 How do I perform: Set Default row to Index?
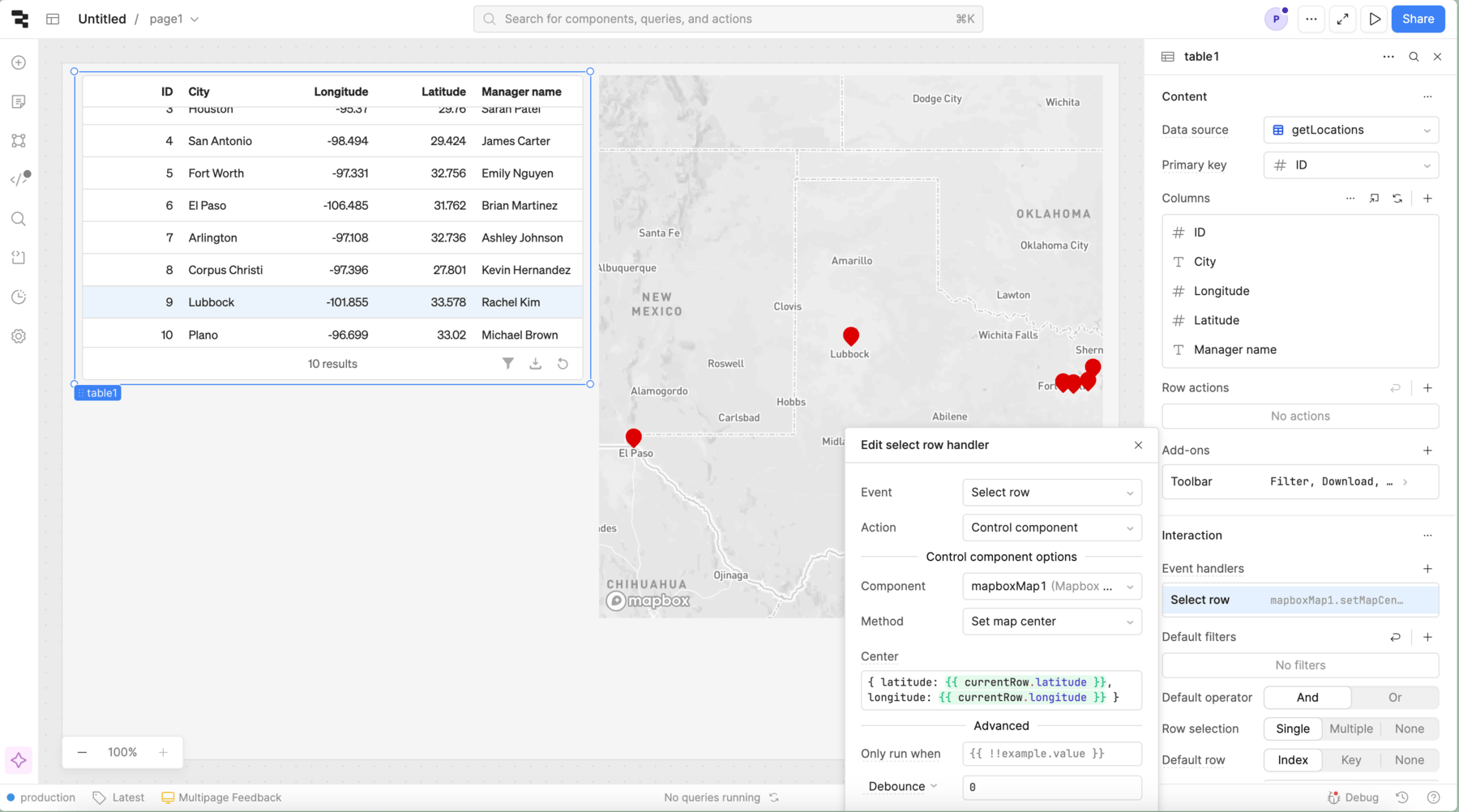click(x=1293, y=760)
